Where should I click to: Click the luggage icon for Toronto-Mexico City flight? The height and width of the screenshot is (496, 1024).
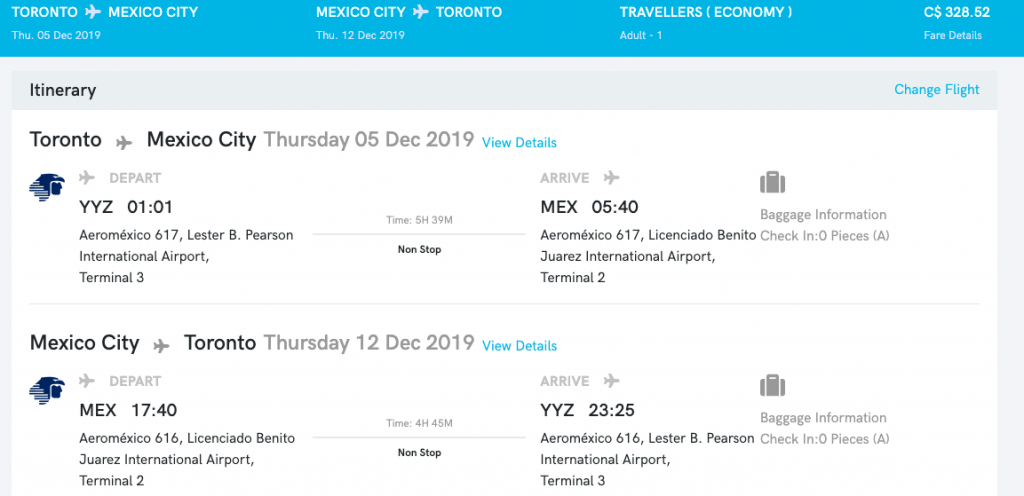[773, 182]
